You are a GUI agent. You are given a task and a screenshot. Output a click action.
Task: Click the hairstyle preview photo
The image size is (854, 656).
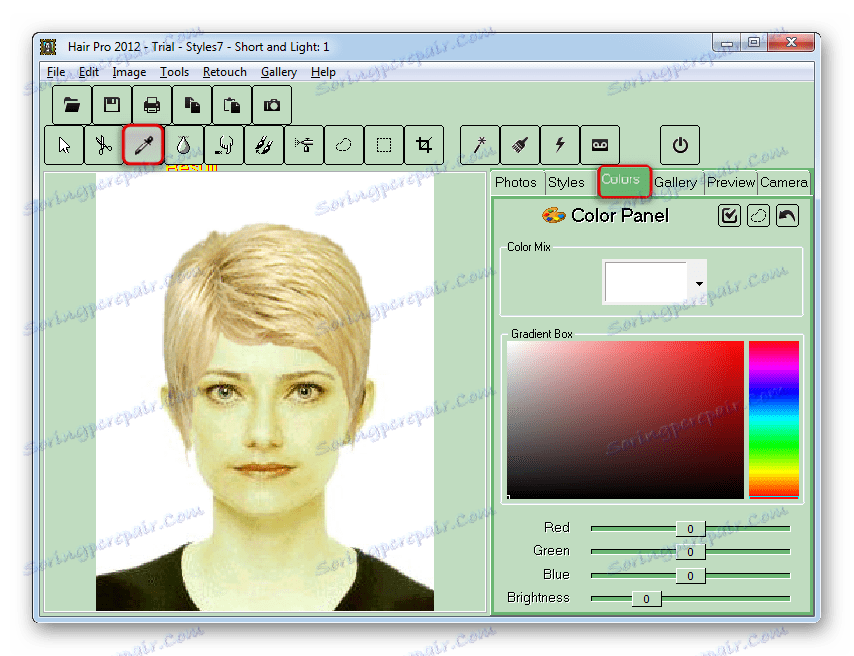click(x=265, y=392)
